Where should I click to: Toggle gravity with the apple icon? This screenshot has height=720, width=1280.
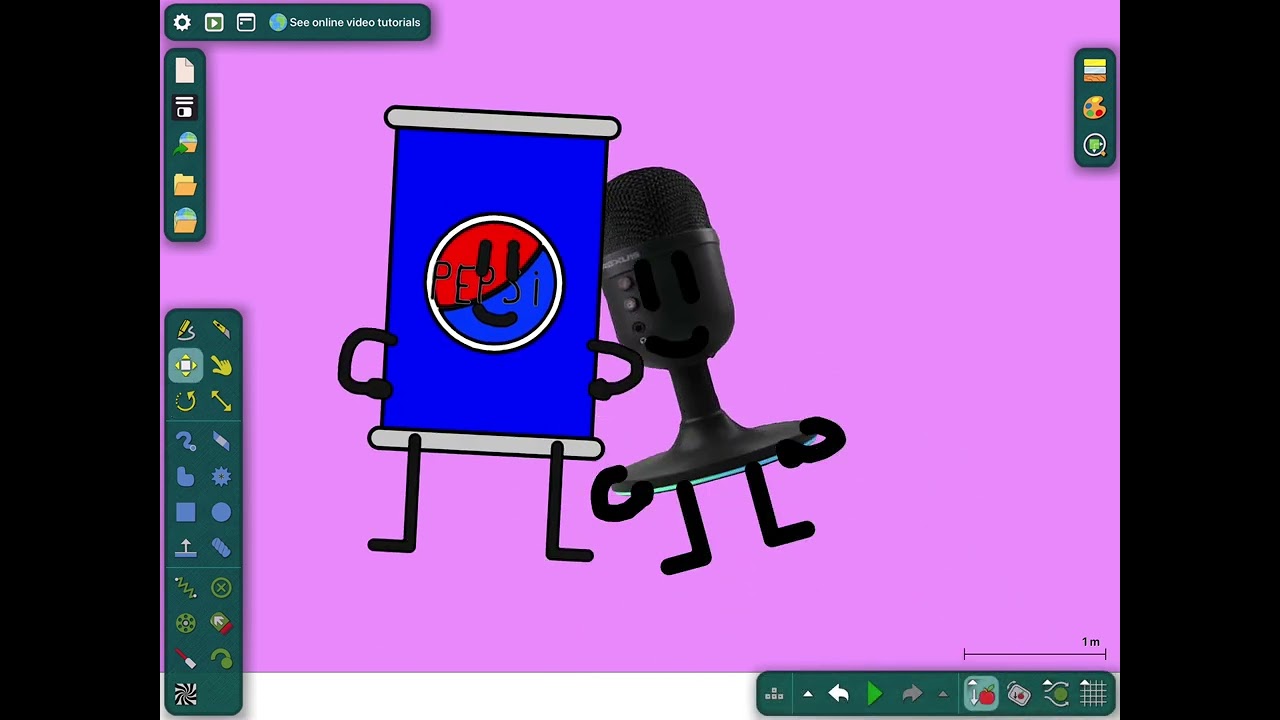[981, 694]
